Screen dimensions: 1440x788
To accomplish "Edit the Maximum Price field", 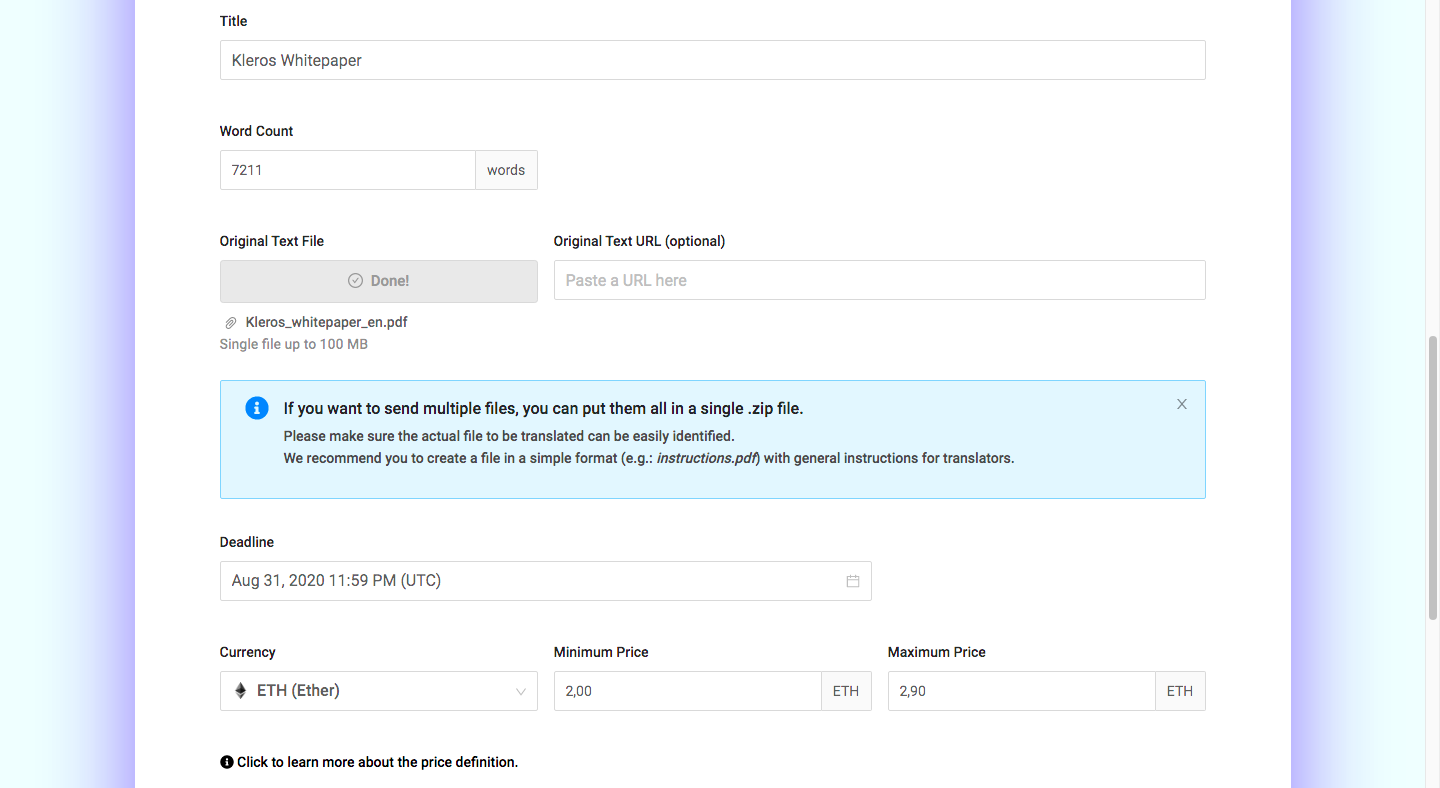I will tap(1021, 691).
